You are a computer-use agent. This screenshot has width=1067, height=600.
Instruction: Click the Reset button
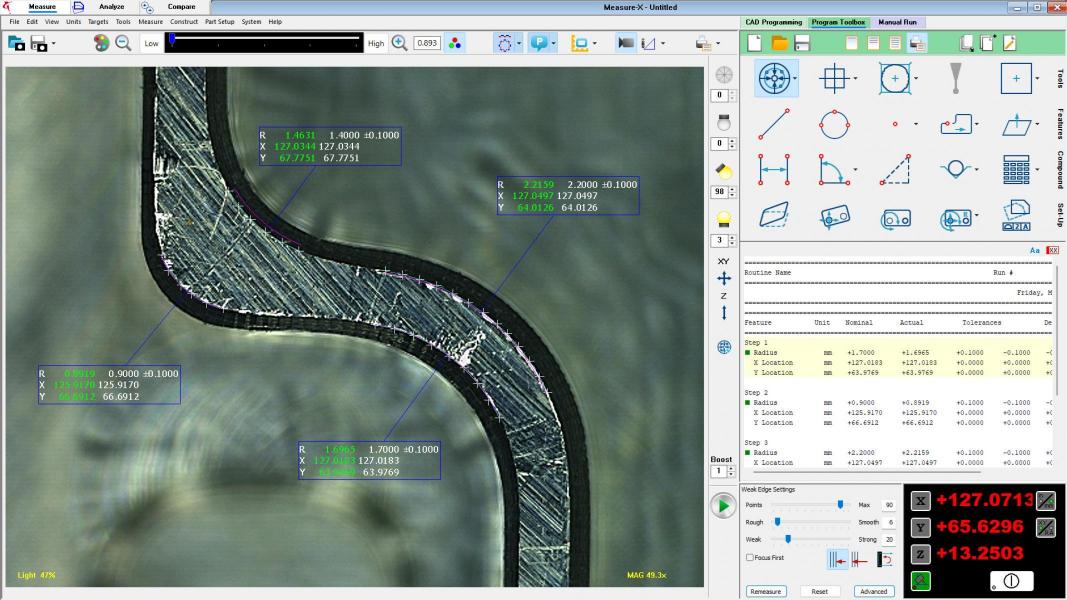(x=819, y=591)
